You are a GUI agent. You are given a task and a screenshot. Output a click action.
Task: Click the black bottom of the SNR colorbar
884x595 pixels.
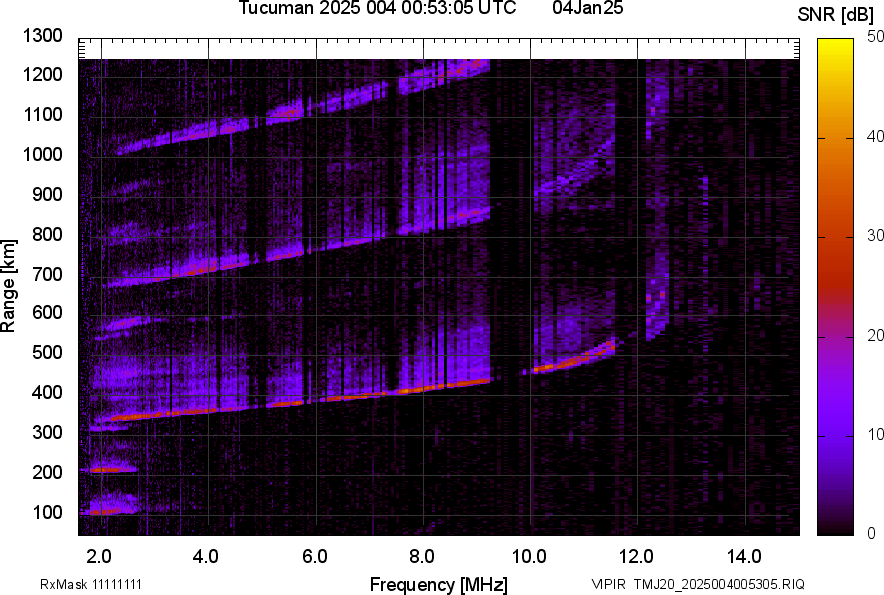pyautogui.click(x=835, y=529)
